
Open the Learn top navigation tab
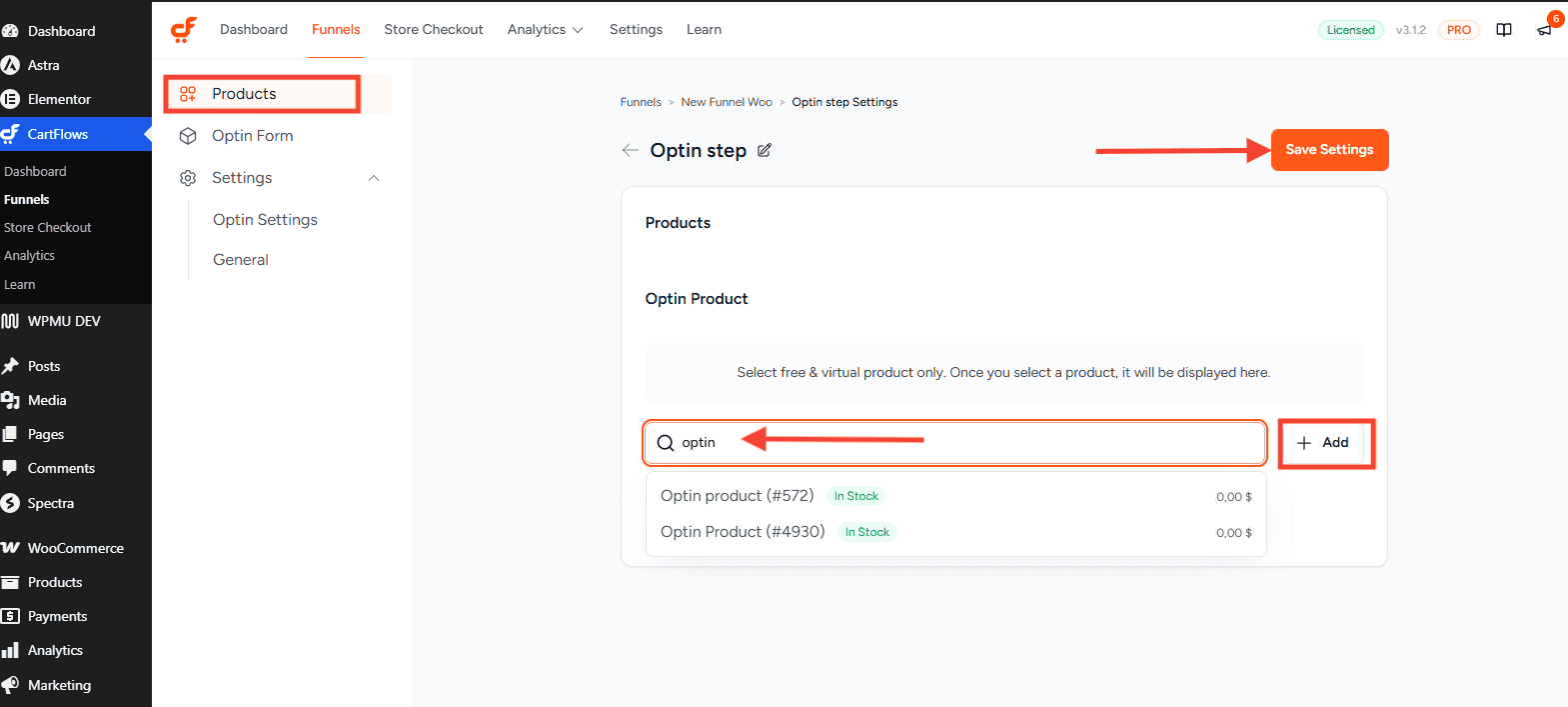coord(704,30)
